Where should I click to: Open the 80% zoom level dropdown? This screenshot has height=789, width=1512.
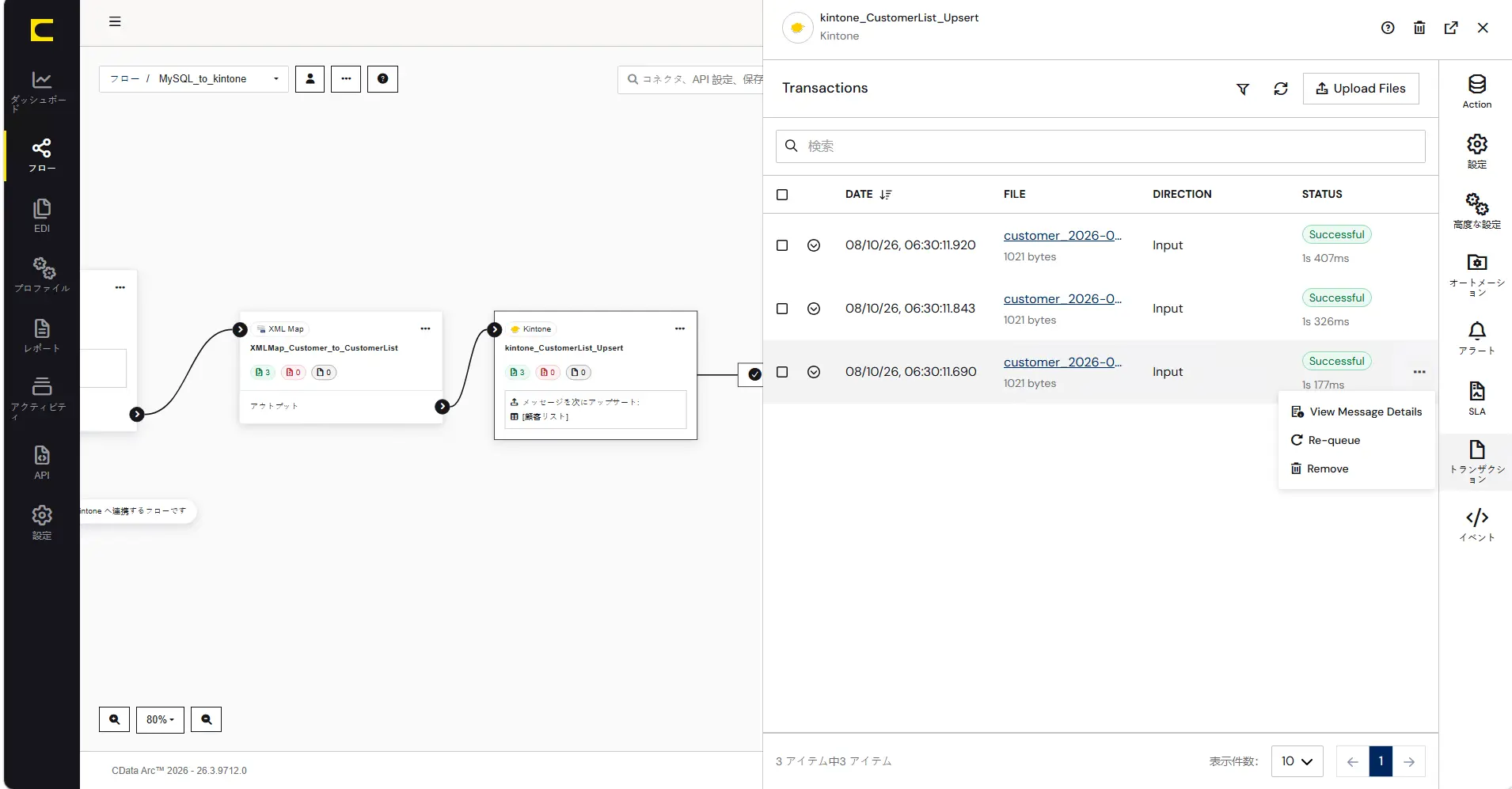coord(160,719)
